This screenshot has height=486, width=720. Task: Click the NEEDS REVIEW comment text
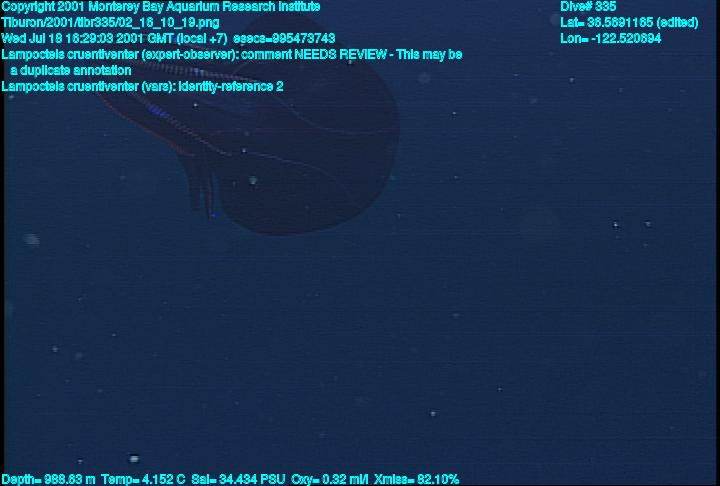[340, 55]
